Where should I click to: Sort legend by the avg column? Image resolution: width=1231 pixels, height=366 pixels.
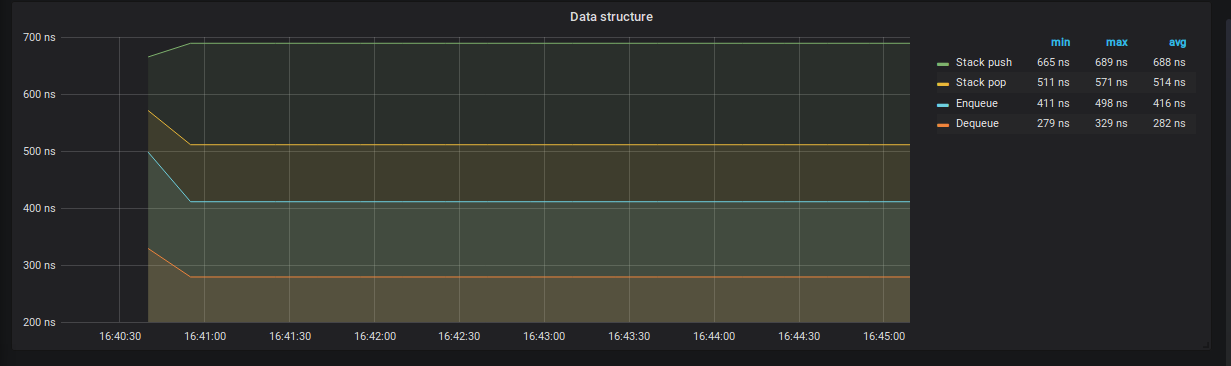point(1177,42)
